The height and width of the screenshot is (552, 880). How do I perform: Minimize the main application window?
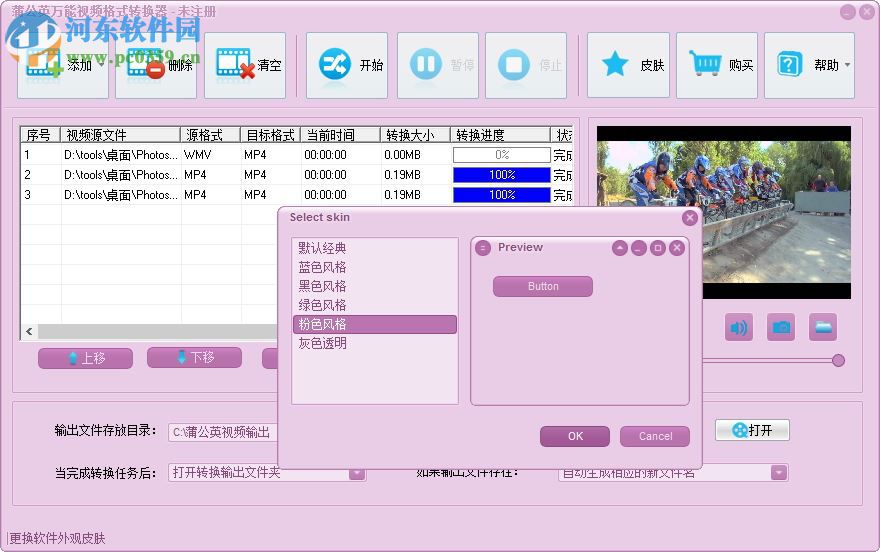click(x=847, y=12)
